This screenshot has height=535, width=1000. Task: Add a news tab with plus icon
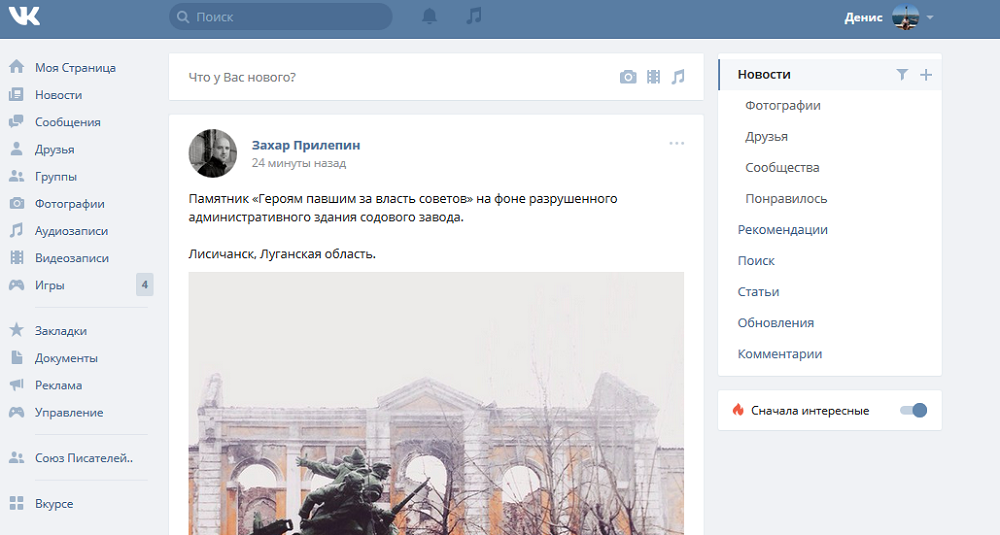925,74
